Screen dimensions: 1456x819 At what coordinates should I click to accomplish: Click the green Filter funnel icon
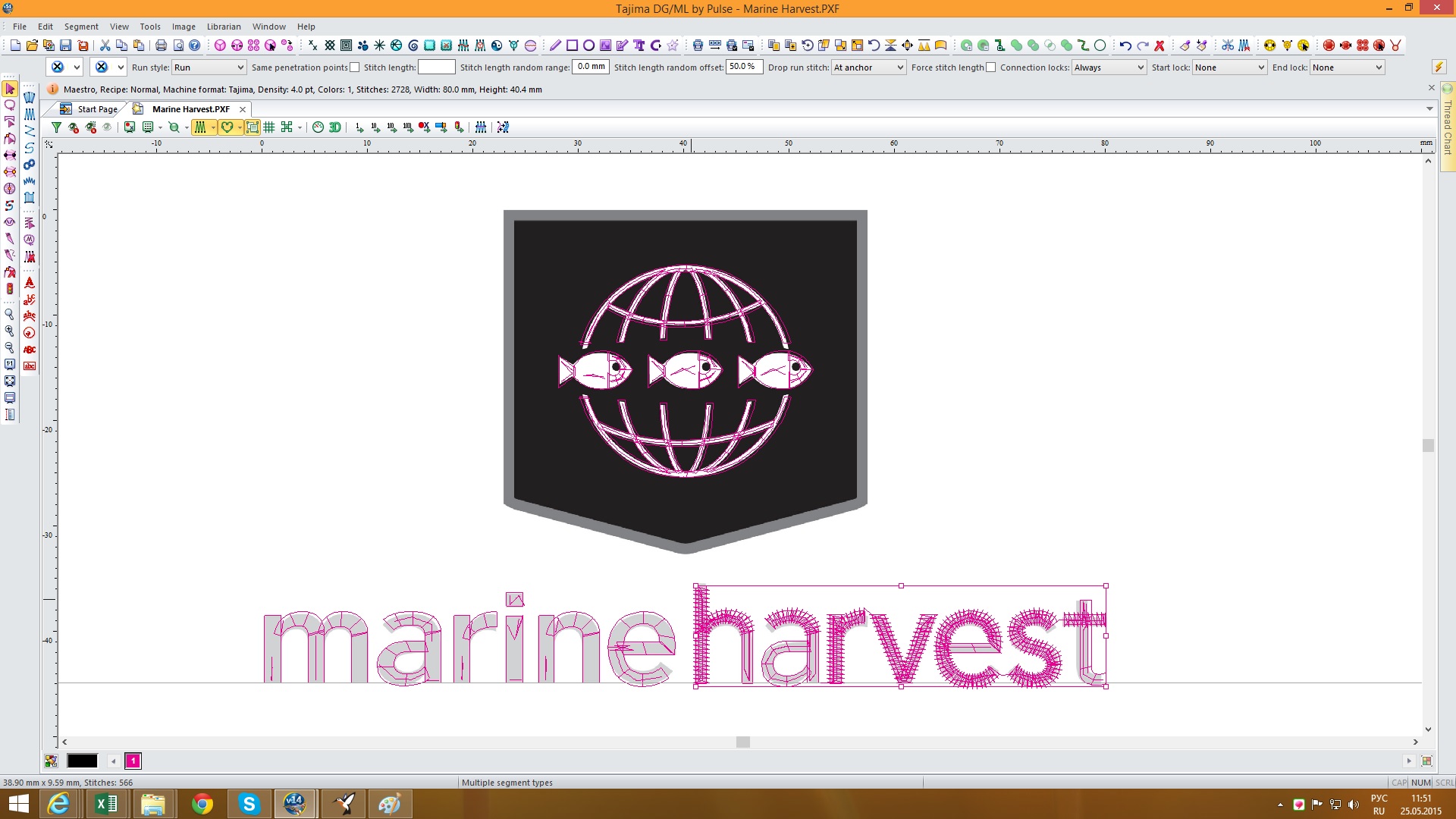point(56,127)
